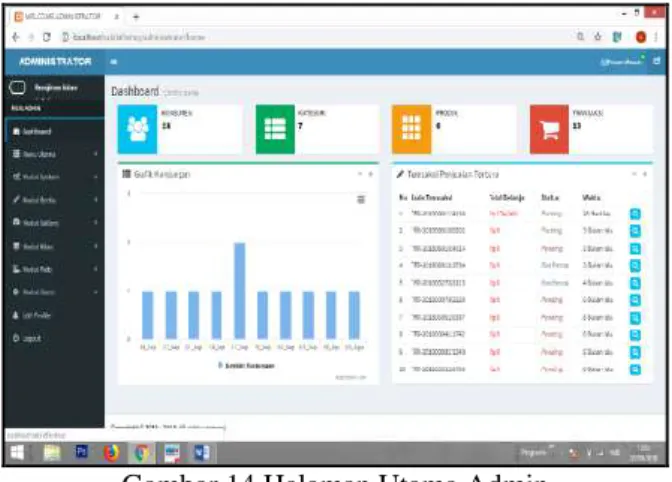View detail of transaction row 5
The width and height of the screenshot is (672, 482).
pyautogui.click(x=635, y=283)
